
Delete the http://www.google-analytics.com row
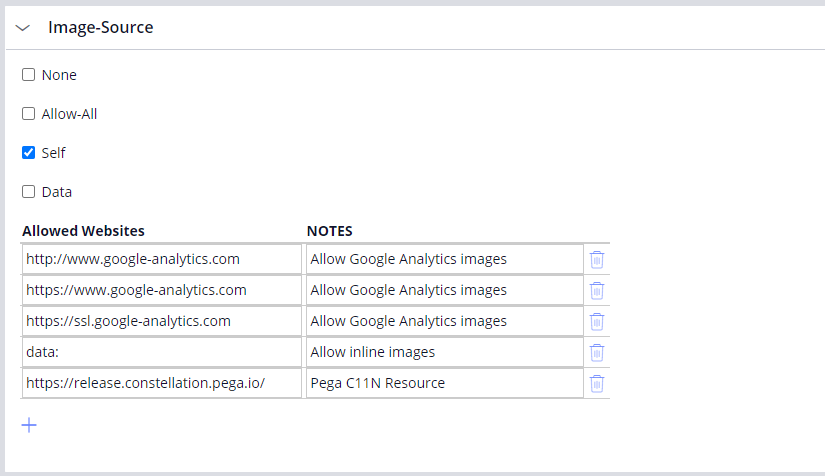coord(597,260)
